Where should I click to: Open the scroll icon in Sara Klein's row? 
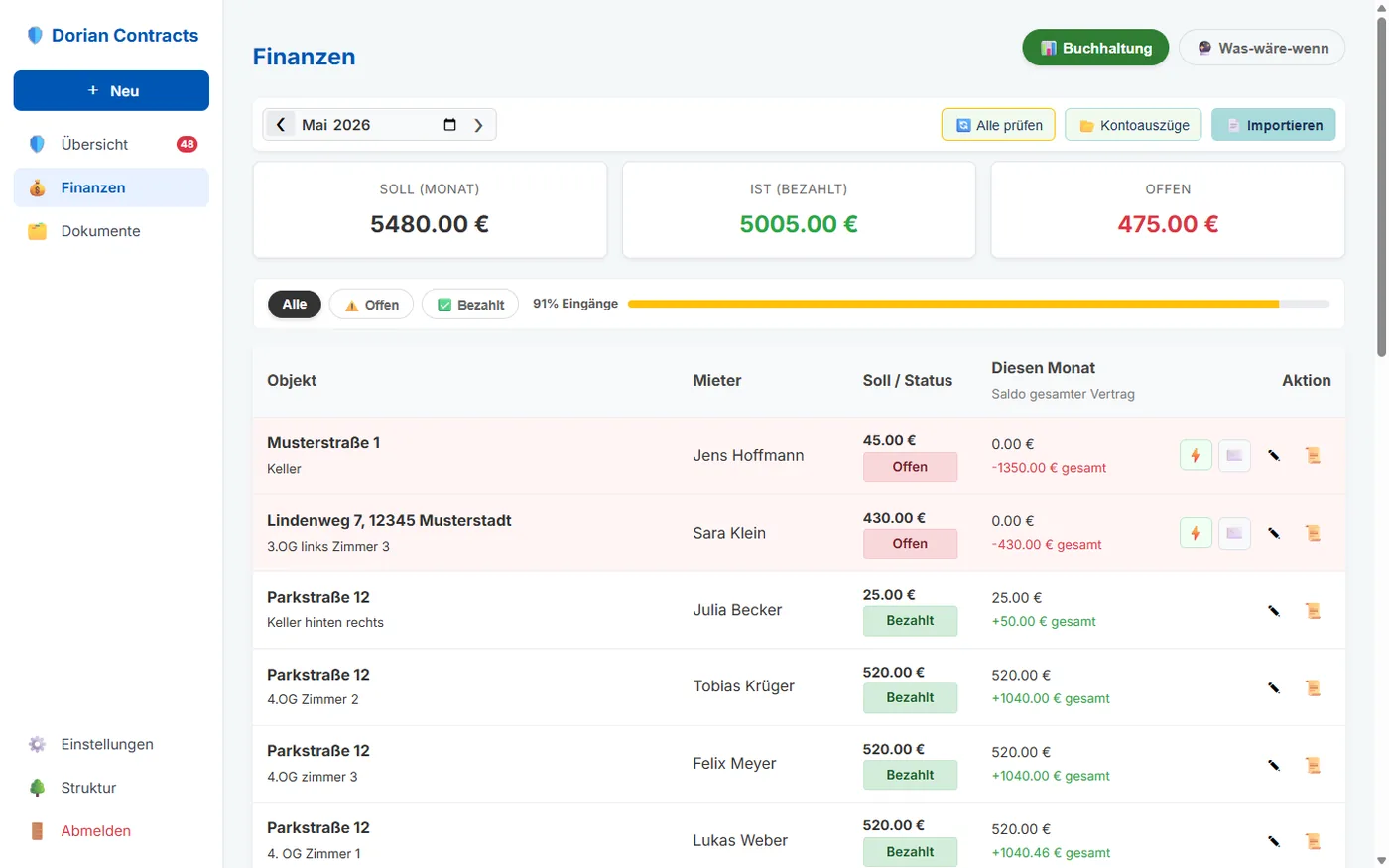pos(1313,533)
